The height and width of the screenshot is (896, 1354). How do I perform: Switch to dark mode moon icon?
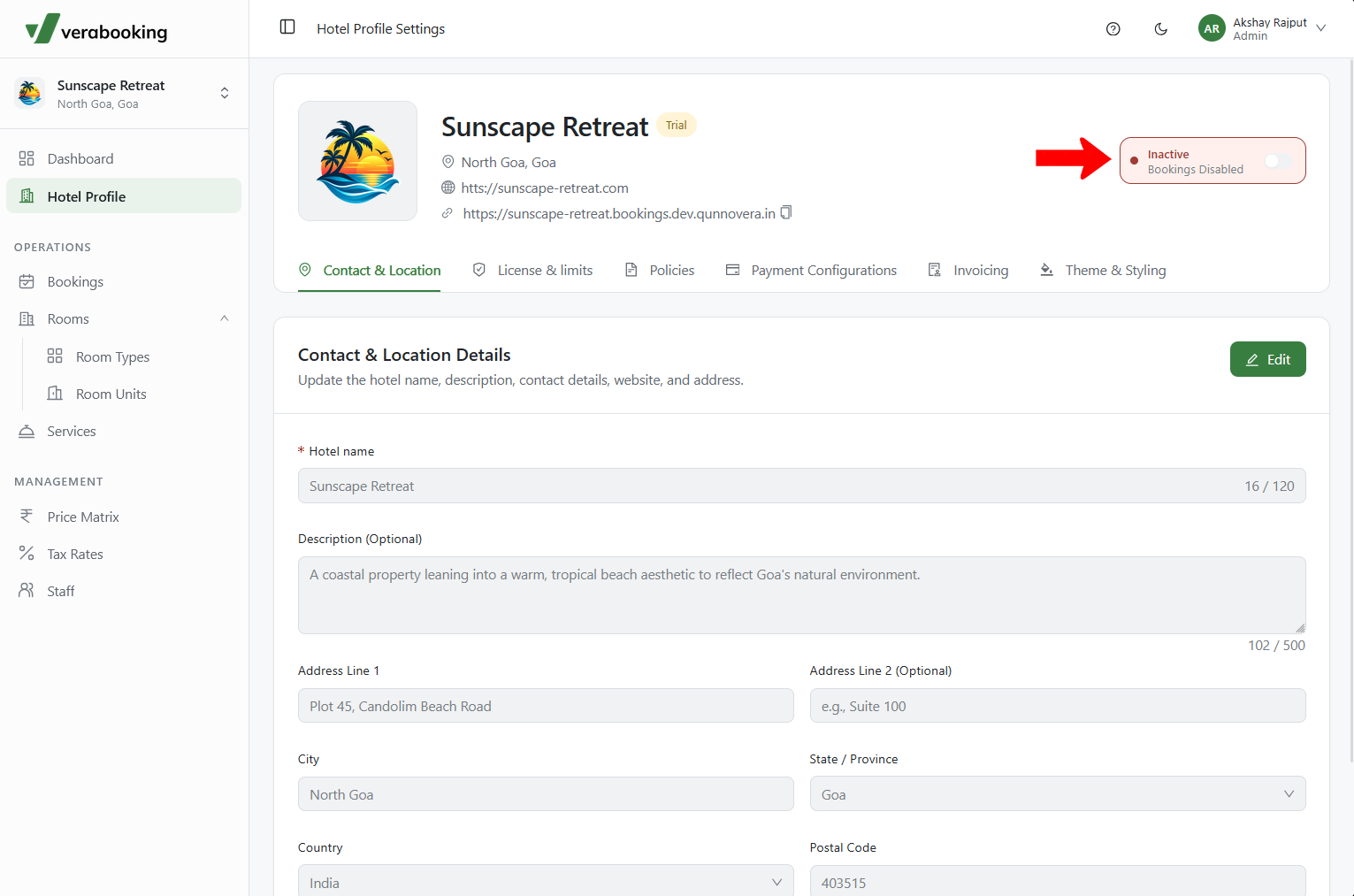1161,29
